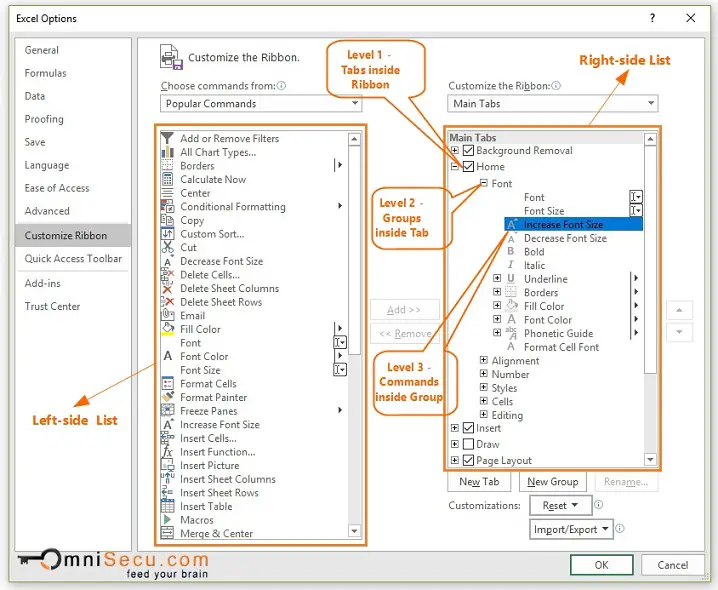The image size is (718, 590).
Task: Expand the Underline command node
Action: click(x=497, y=278)
